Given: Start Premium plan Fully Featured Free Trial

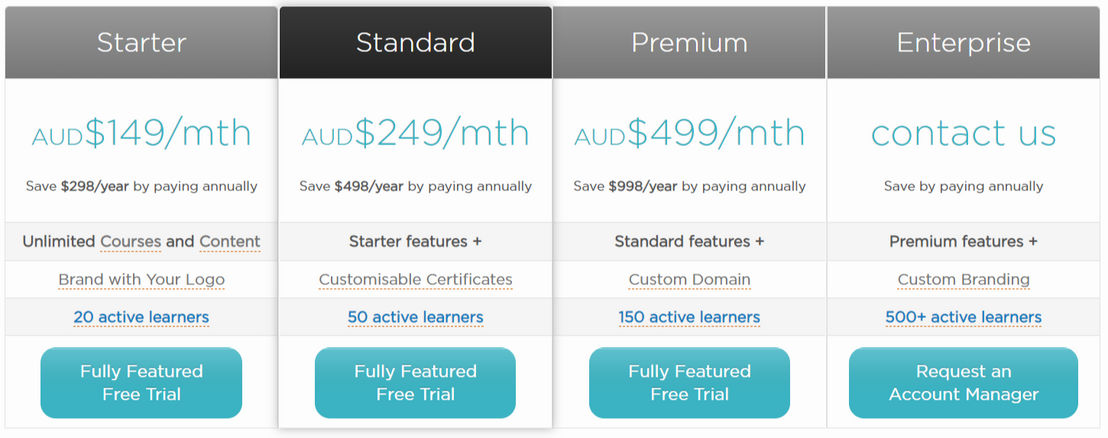Looking at the screenshot, I should (690, 382).
